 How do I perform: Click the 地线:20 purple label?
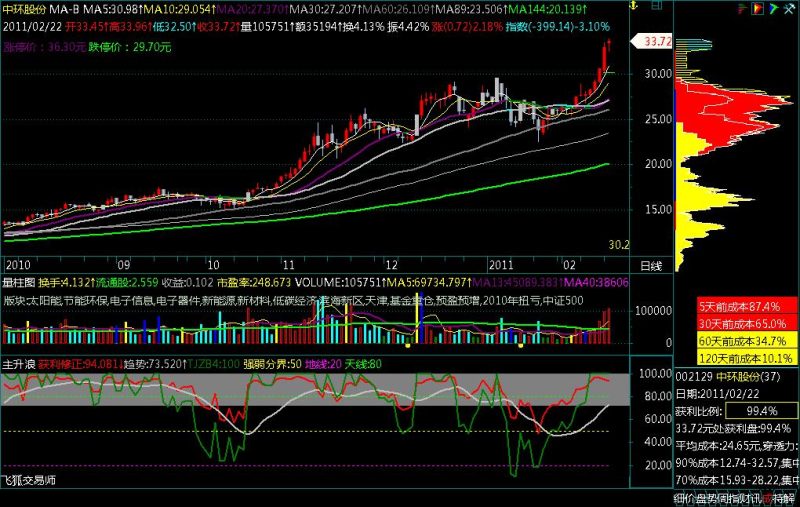[323, 364]
